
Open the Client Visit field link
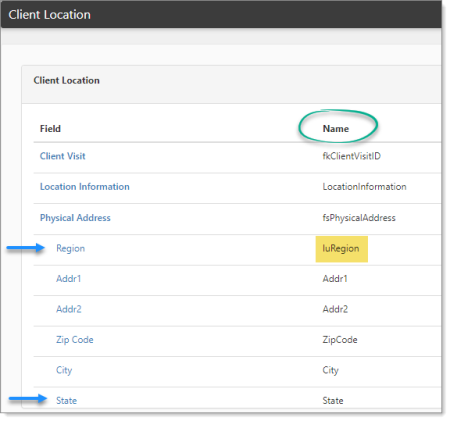pos(63,156)
